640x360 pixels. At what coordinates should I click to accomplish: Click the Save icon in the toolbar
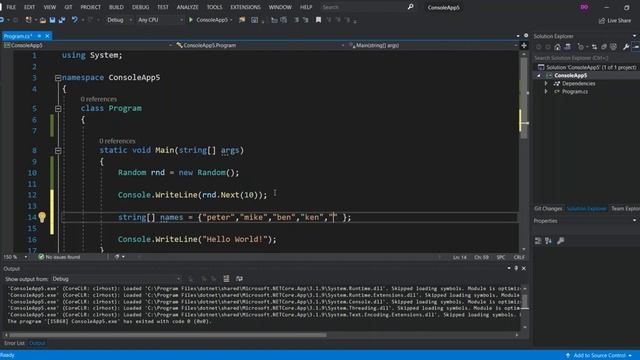coord(52,20)
